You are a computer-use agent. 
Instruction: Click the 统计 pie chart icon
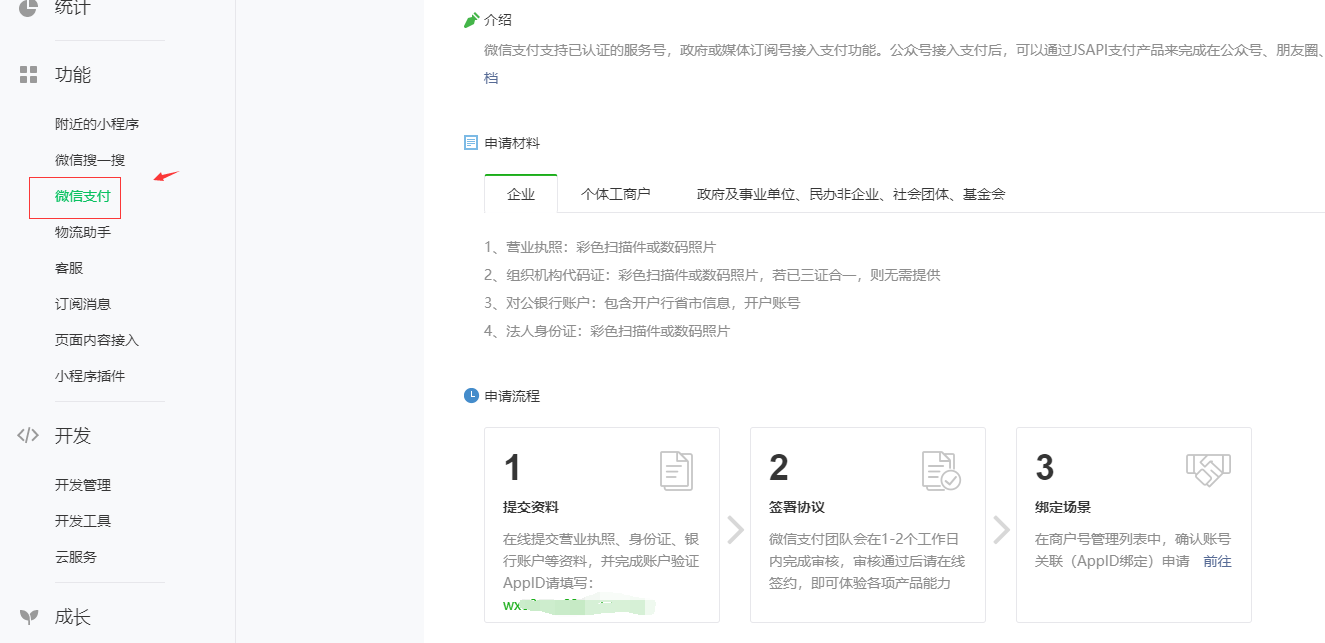click(x=28, y=8)
